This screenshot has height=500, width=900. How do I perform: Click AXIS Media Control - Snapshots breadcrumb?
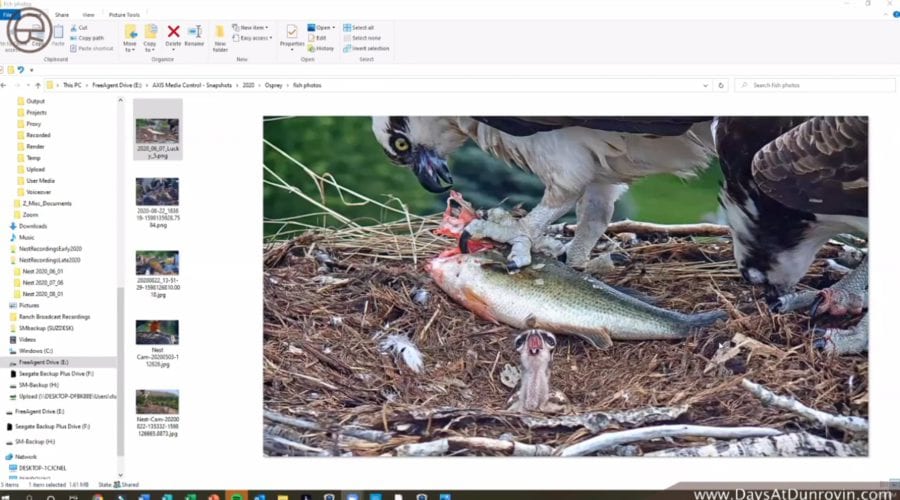pyautogui.click(x=192, y=85)
